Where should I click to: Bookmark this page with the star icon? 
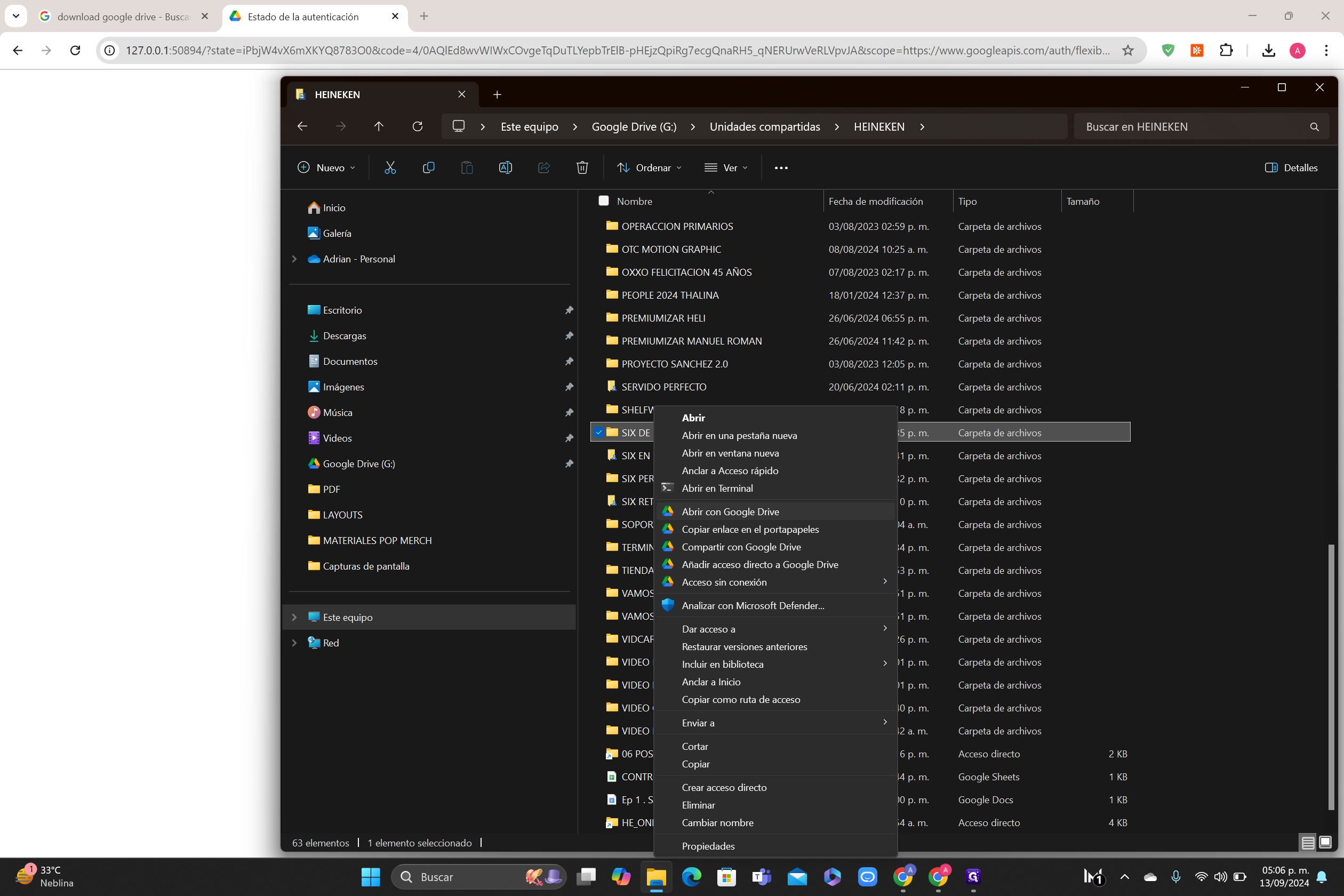coord(1127,50)
